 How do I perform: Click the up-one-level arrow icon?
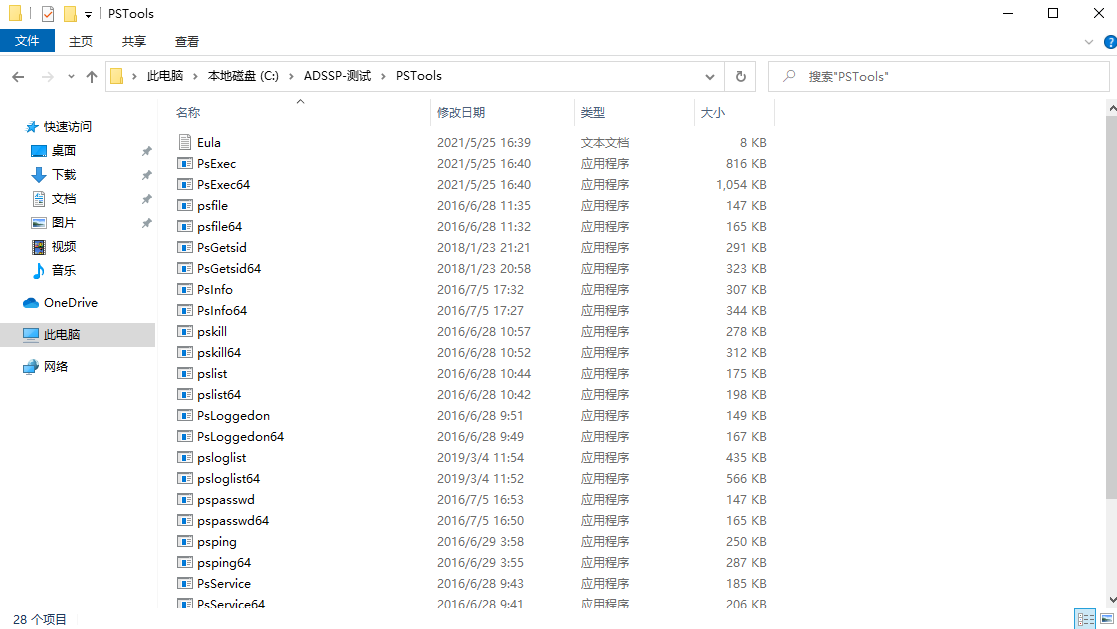click(x=92, y=77)
